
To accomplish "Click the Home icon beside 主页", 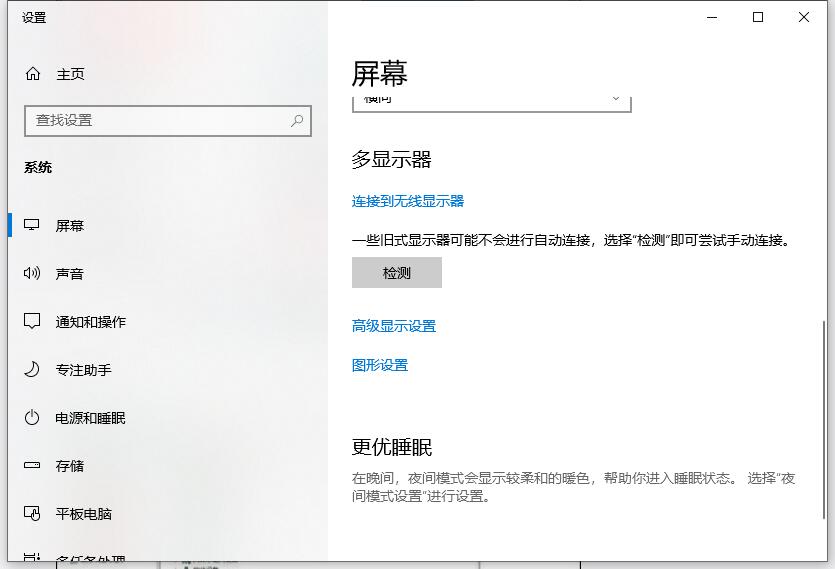I will 33,74.
